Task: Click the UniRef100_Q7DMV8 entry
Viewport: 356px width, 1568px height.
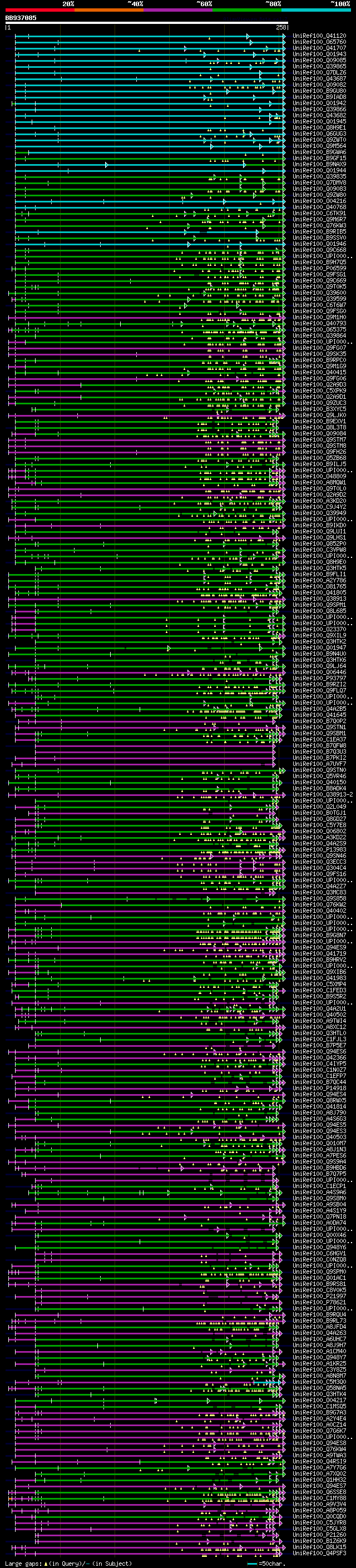Action: coord(319,182)
